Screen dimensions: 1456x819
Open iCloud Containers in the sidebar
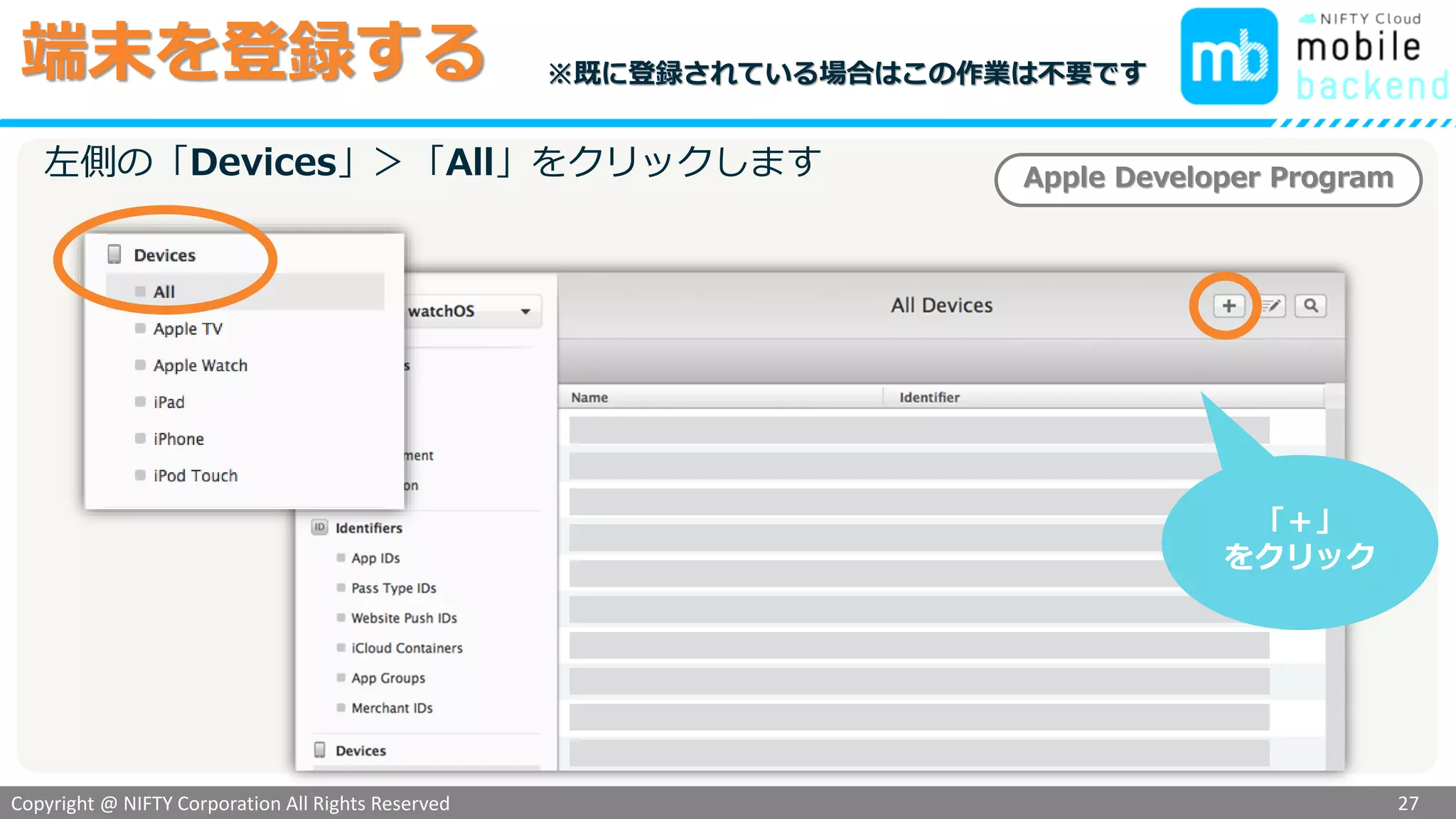coord(407,648)
